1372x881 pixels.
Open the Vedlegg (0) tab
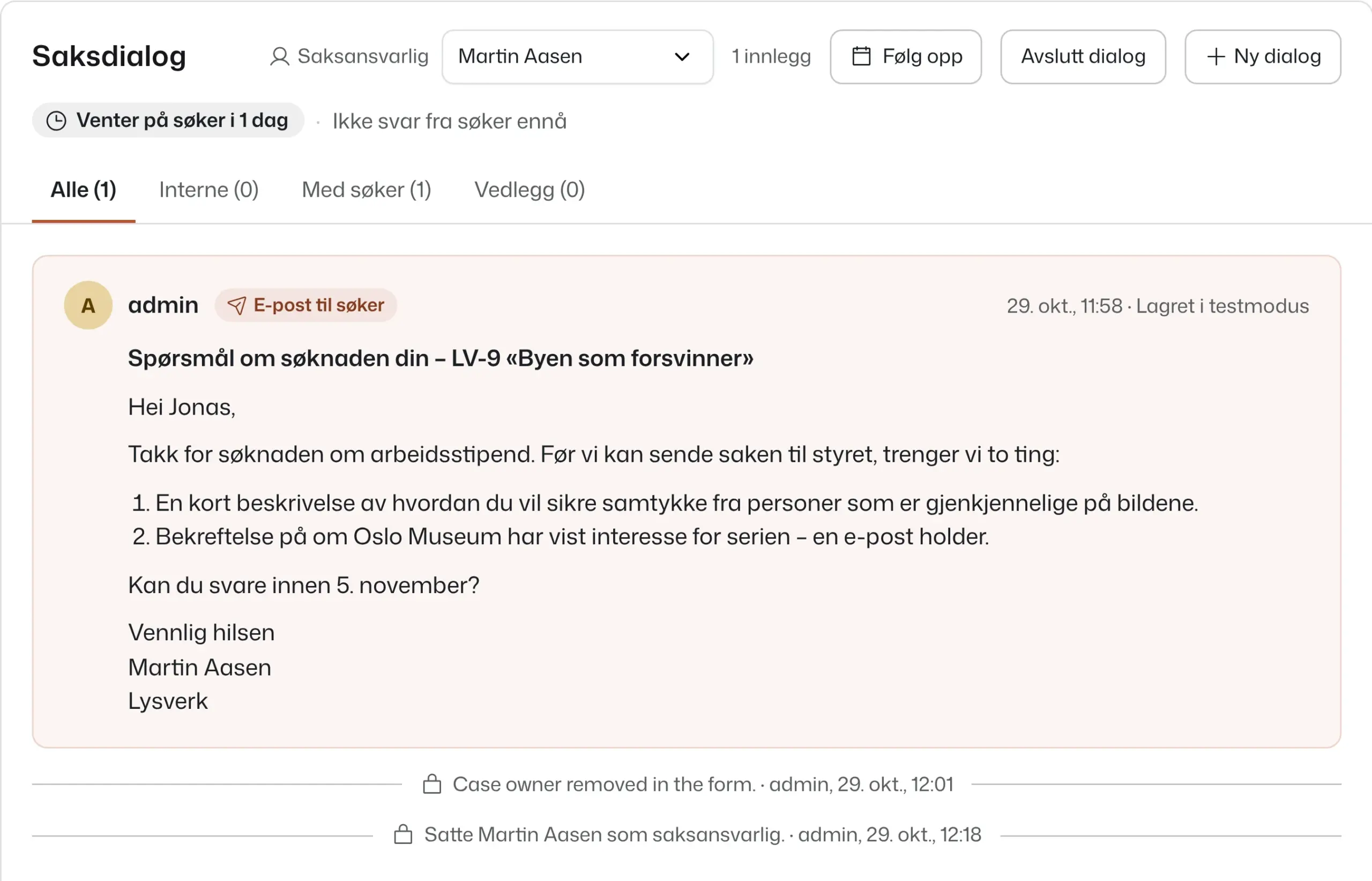(x=530, y=190)
